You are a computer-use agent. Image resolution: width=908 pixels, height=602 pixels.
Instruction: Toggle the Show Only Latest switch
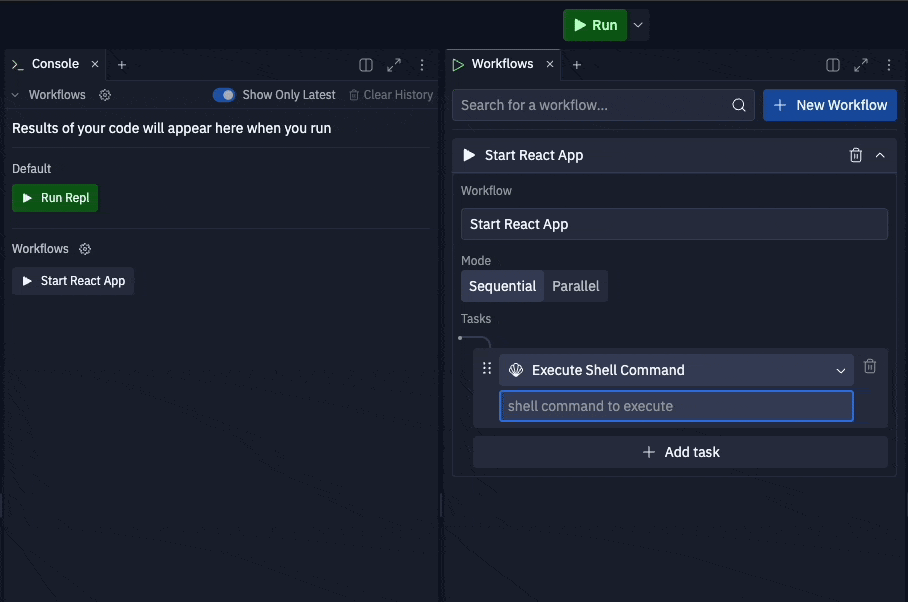(224, 95)
